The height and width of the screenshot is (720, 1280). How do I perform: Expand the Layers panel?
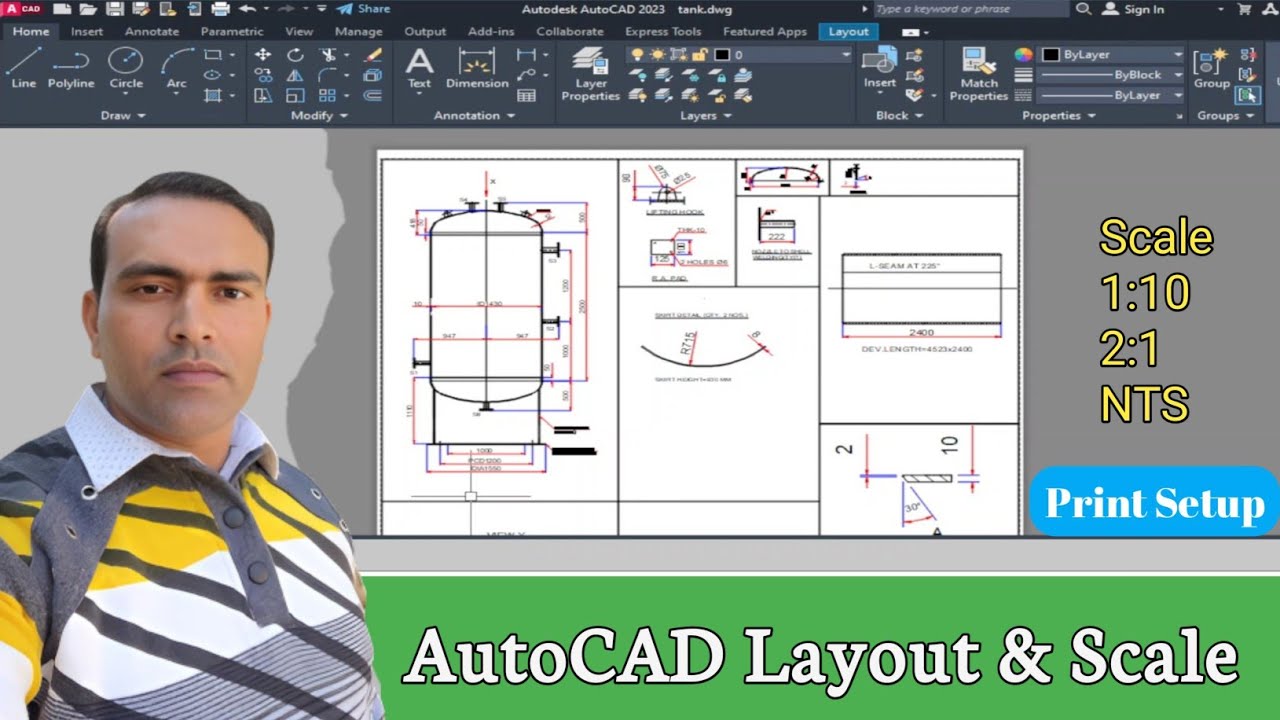705,116
